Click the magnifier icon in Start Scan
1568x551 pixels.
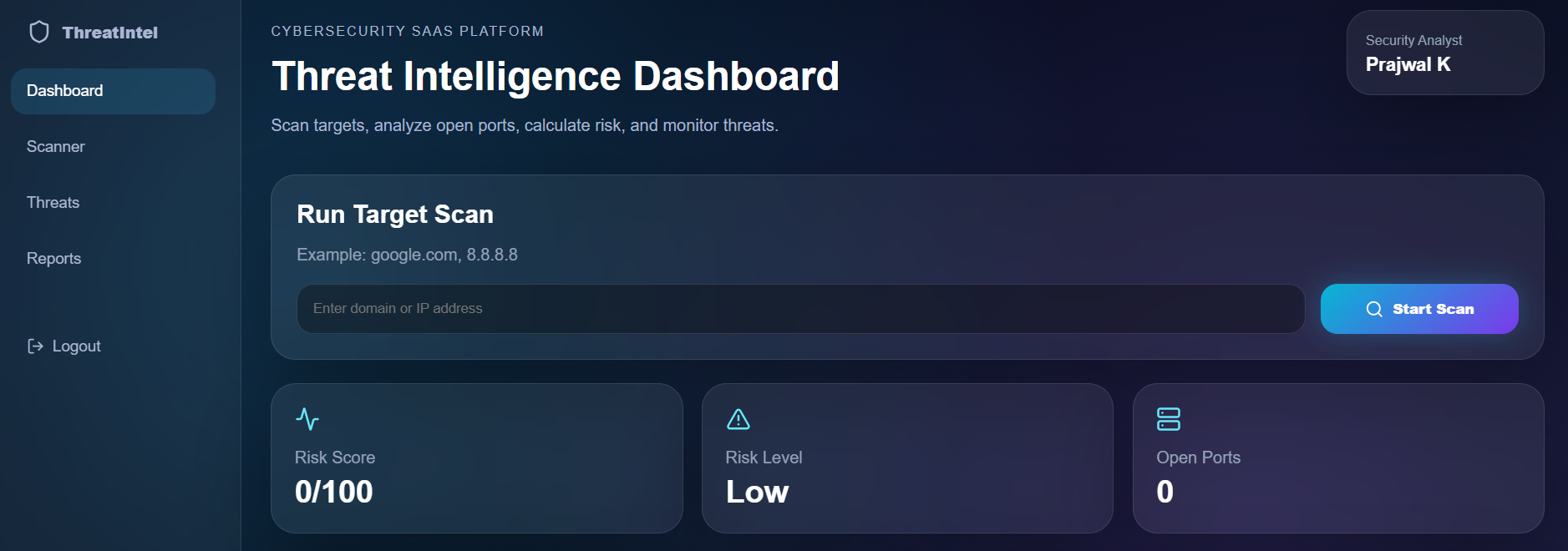click(x=1374, y=309)
